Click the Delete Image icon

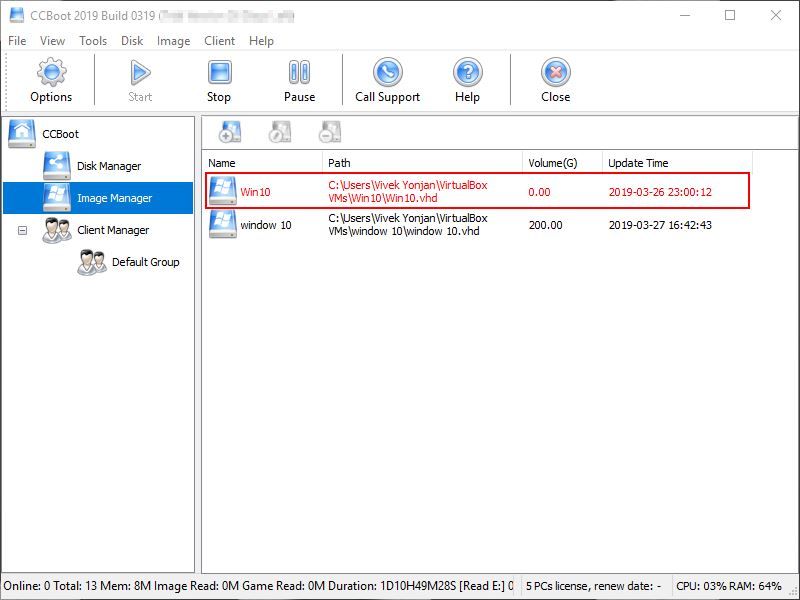(330, 132)
